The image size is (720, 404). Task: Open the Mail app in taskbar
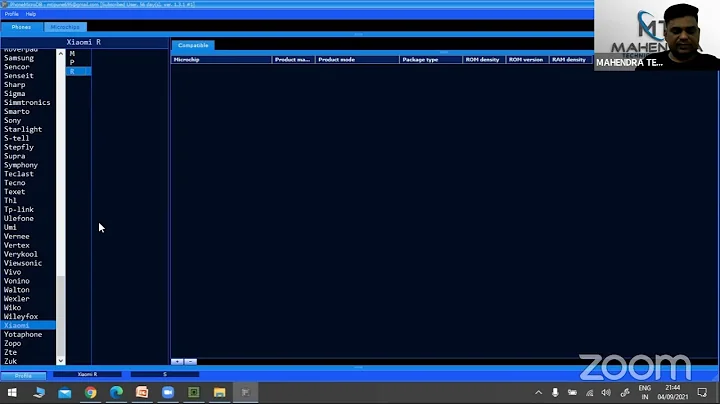pyautogui.click(x=65, y=393)
